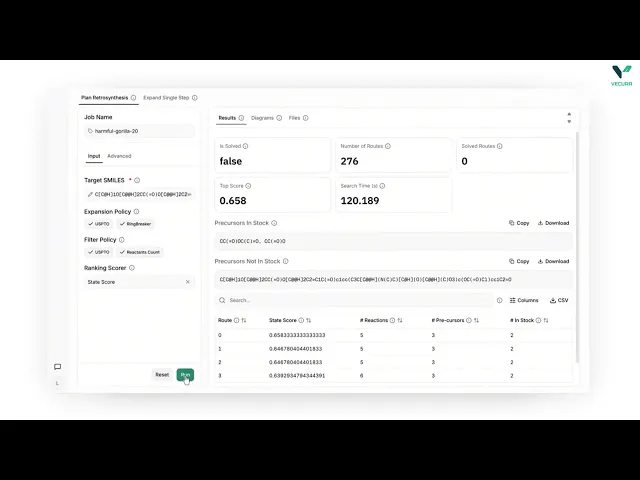This screenshot has width=640, height=480.
Task: Edit the Job Name field harmful-gorilla-20
Action: [139, 131]
